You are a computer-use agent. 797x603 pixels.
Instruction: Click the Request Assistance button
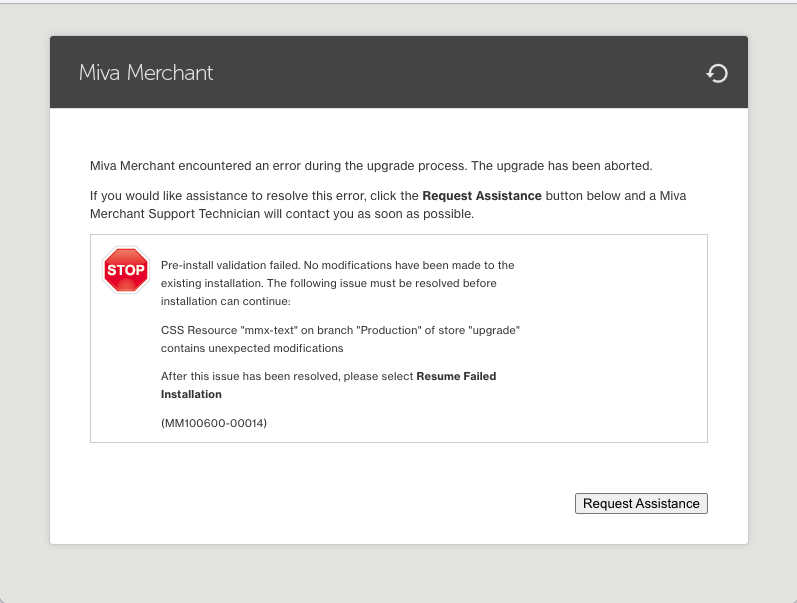(x=641, y=503)
